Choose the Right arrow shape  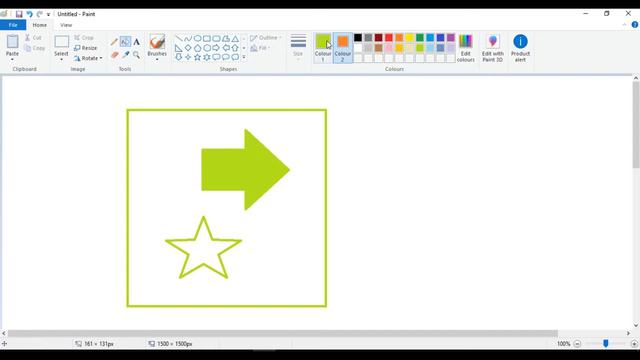[x=216, y=48]
